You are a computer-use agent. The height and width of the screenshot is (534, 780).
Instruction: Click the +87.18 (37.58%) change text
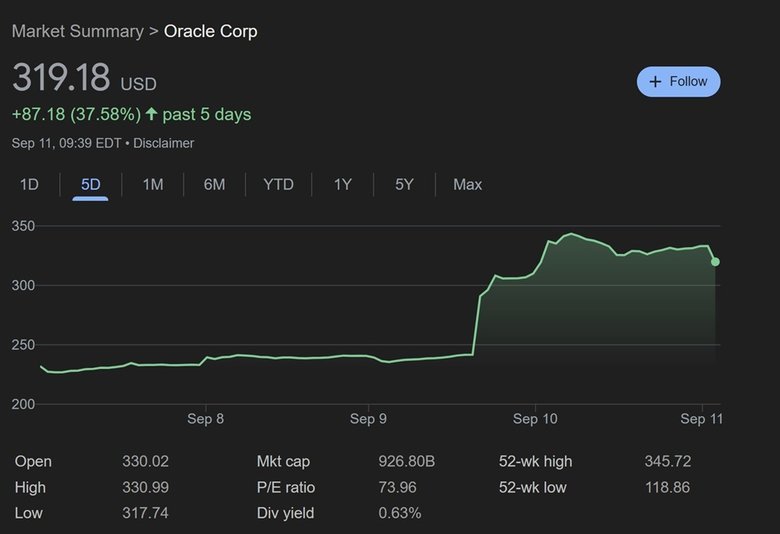[76, 114]
